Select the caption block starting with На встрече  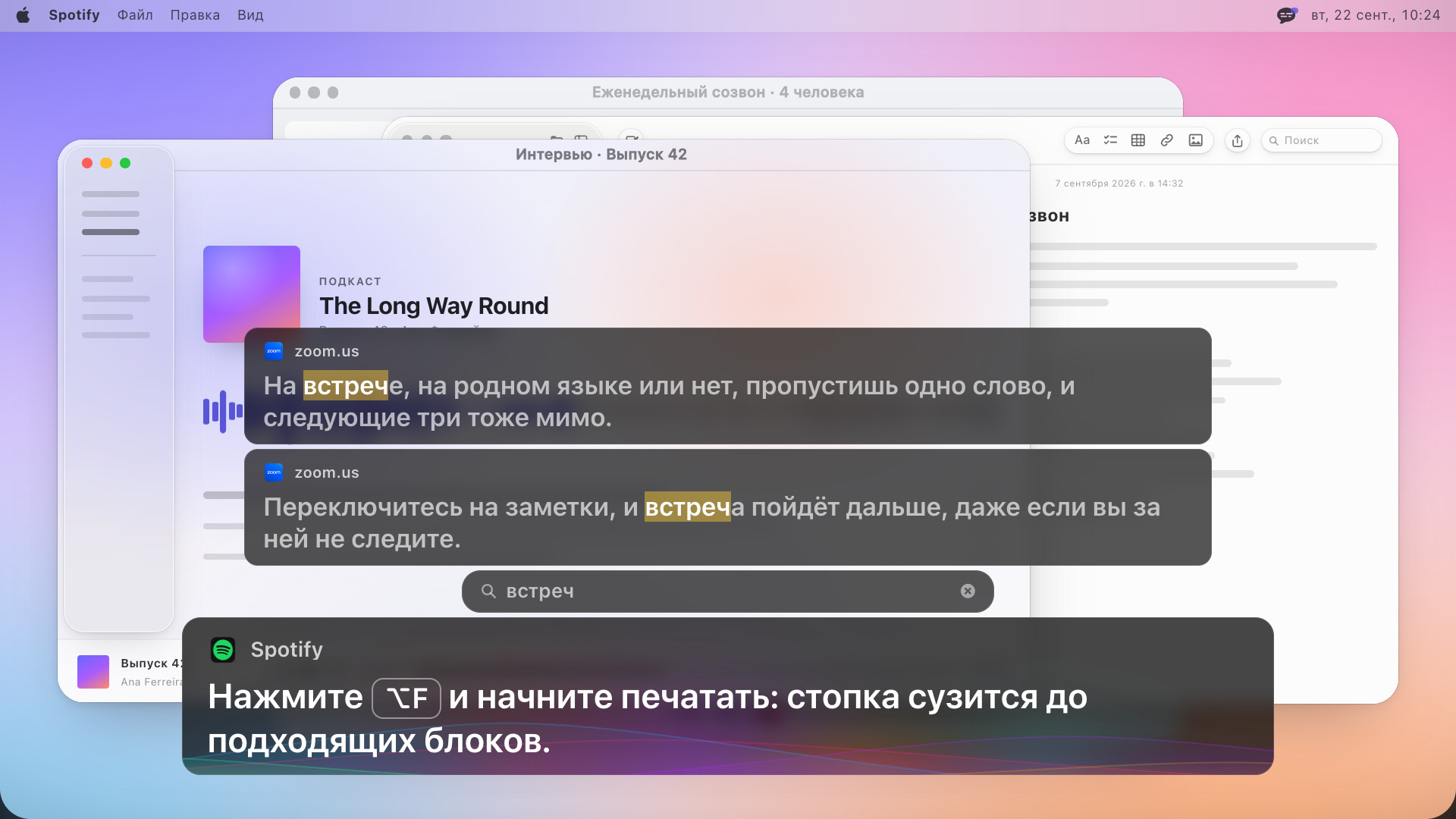(x=727, y=386)
